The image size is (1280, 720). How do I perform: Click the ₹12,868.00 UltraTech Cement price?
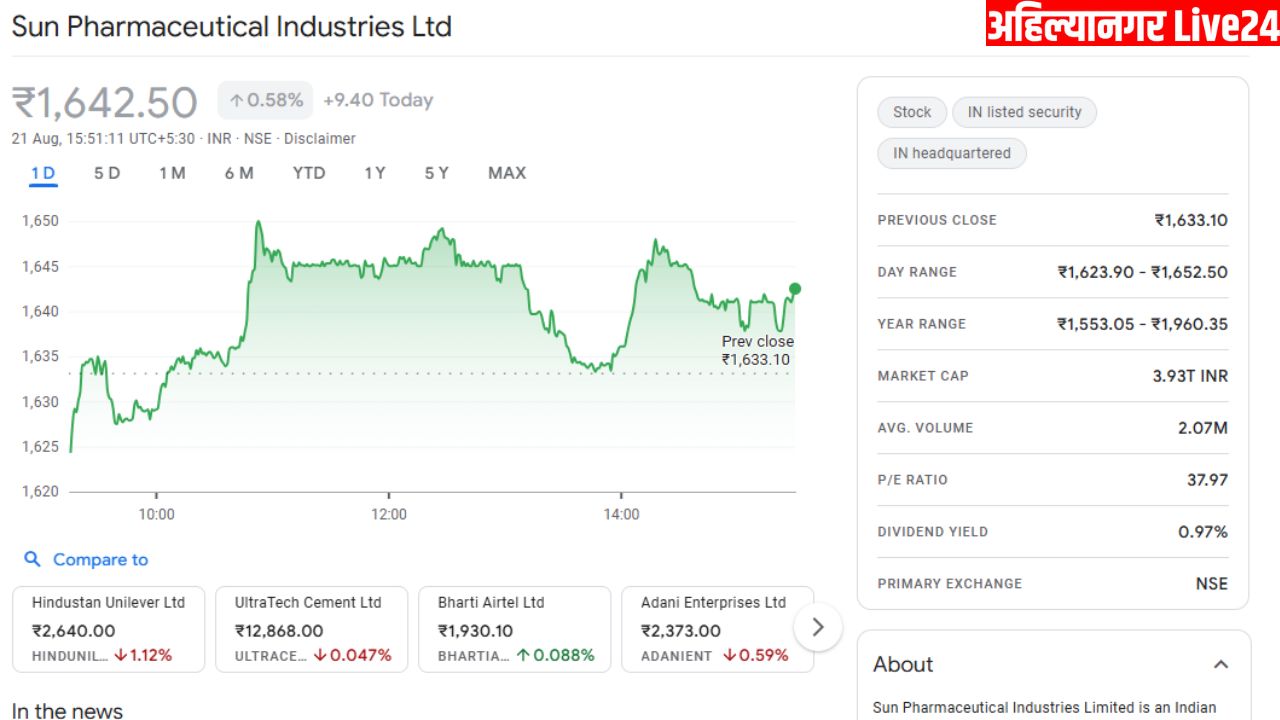279,631
